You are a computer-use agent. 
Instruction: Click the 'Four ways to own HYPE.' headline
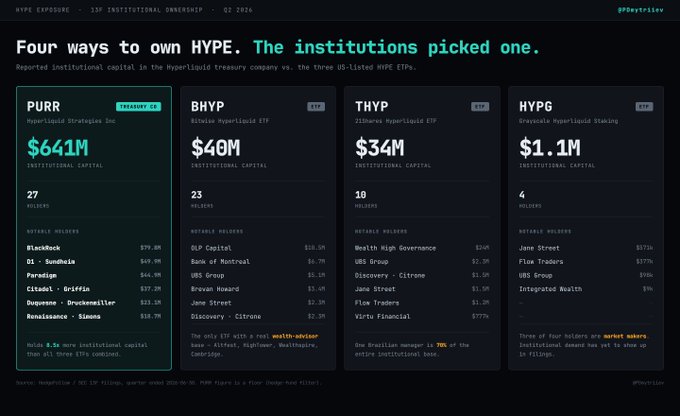click(128, 47)
